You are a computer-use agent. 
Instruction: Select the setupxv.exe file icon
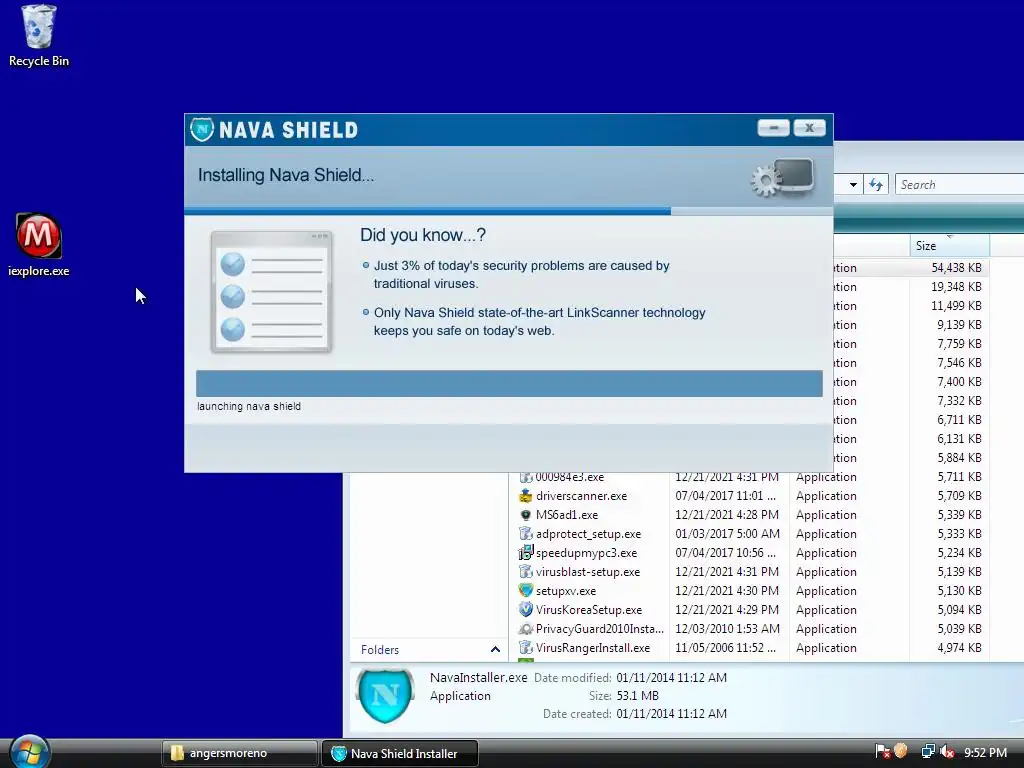tap(526, 590)
